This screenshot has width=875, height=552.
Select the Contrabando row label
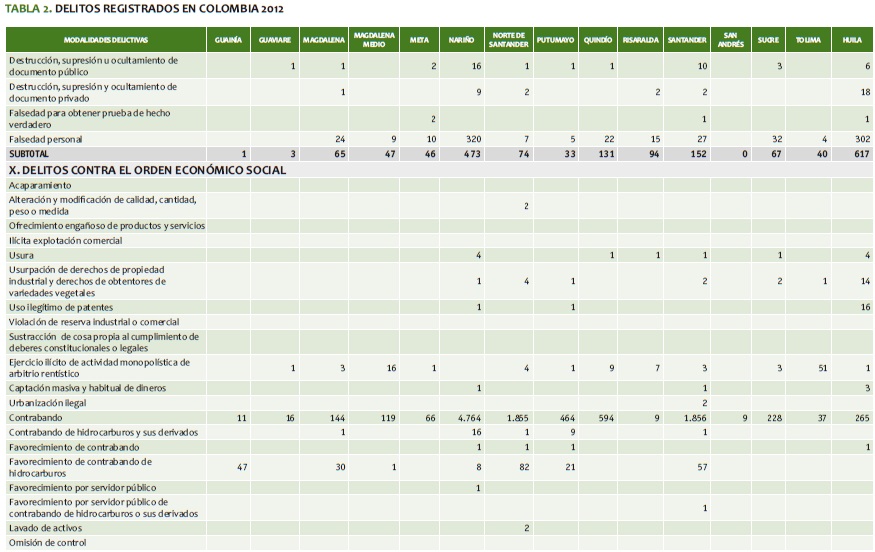pyautogui.click(x=36, y=417)
